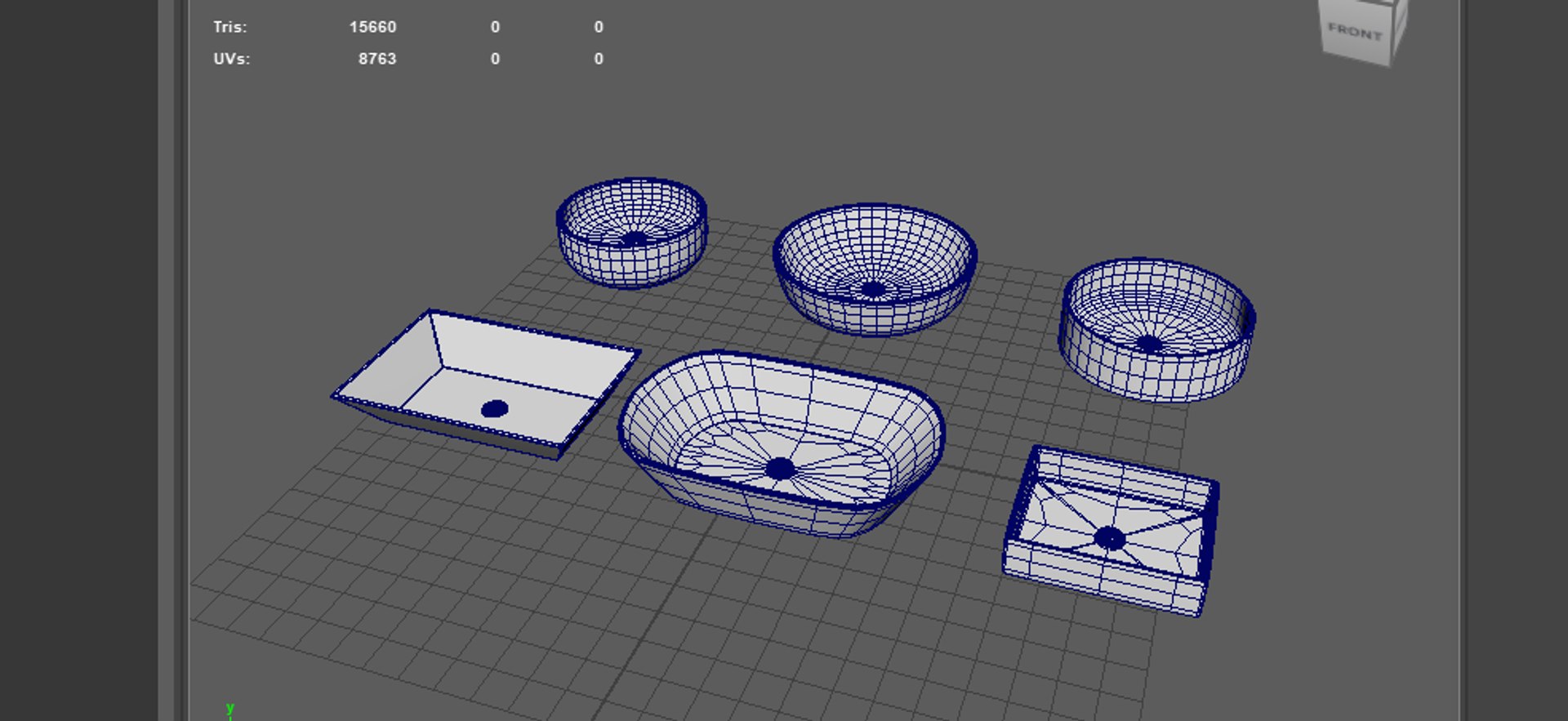Viewport: 1568px width, 721px height.
Task: Select the small rectangular box sink mesh
Action: (x=1111, y=531)
